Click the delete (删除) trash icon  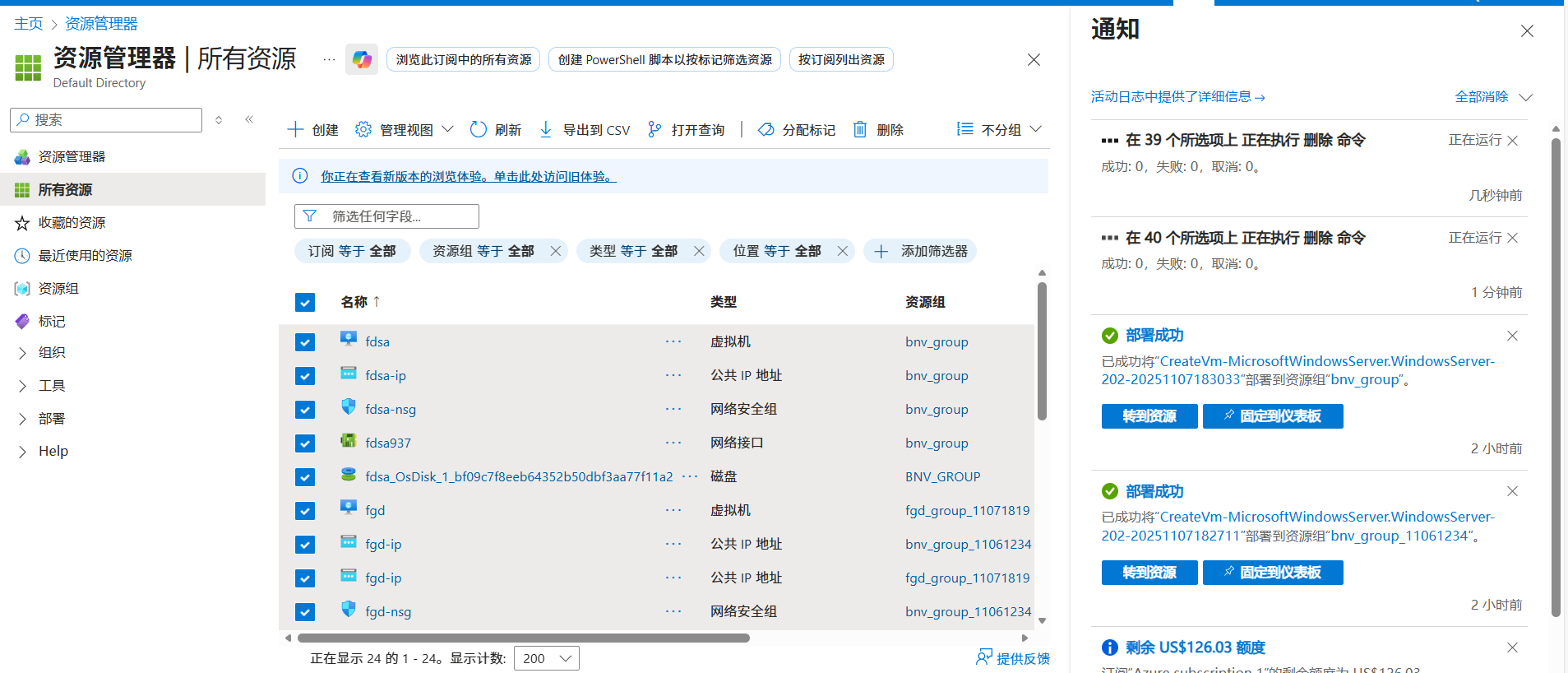point(860,130)
